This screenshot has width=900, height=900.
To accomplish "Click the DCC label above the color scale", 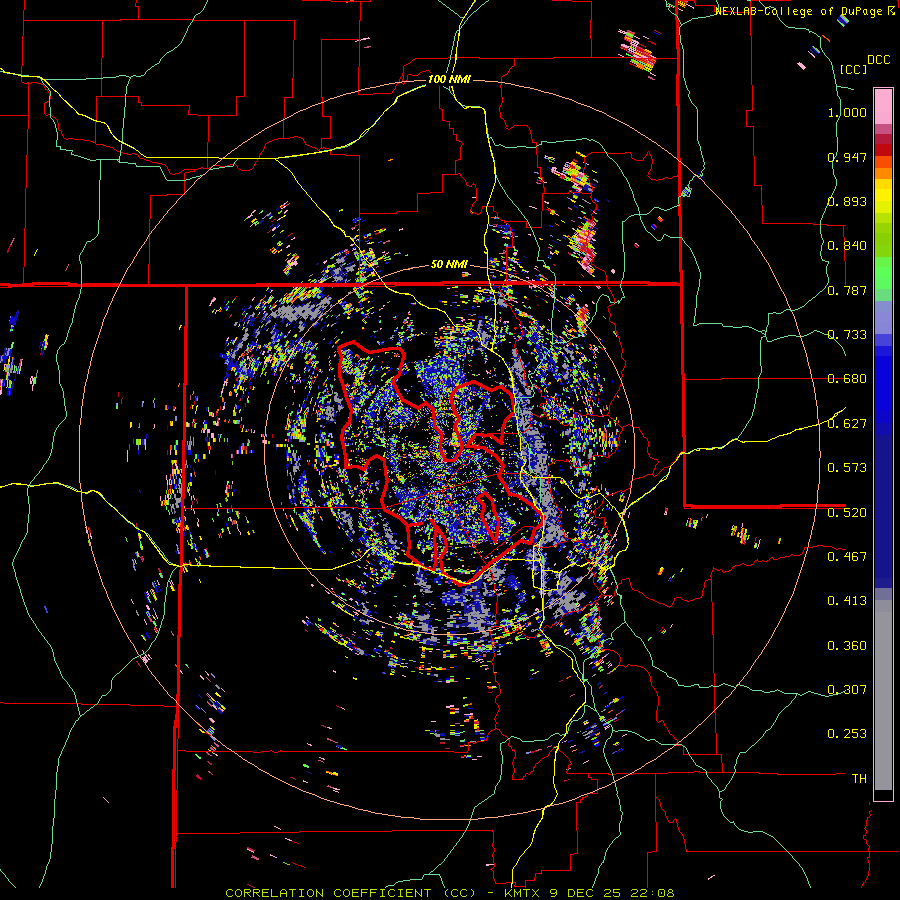I will click(879, 60).
